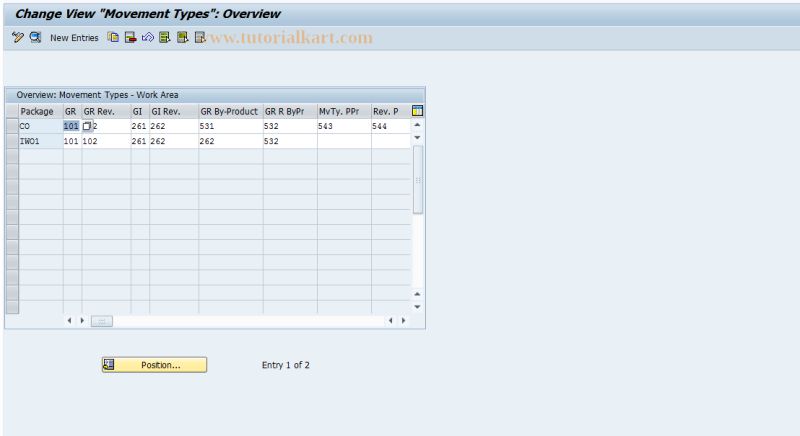Click New Entries in the toolbar
This screenshot has height=436, width=800.
point(74,38)
